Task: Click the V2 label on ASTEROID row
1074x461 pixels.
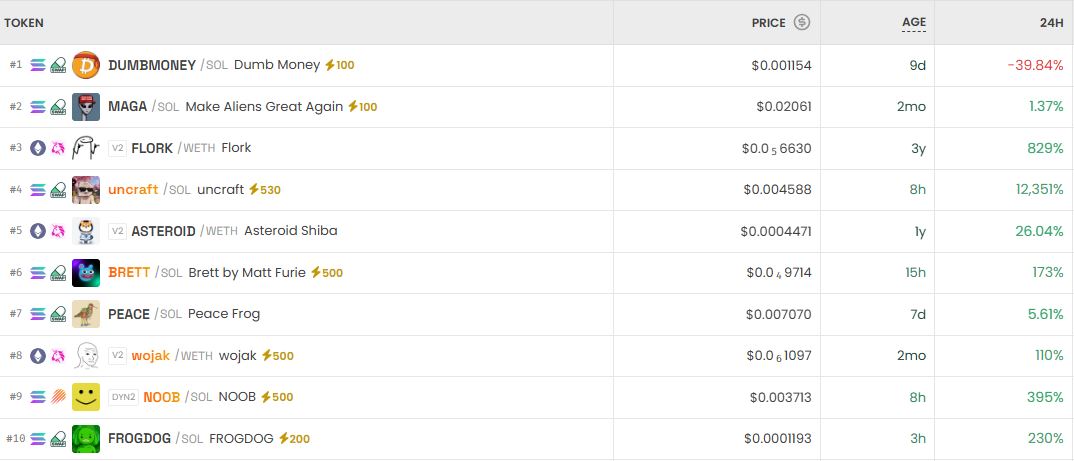Action: (118, 231)
